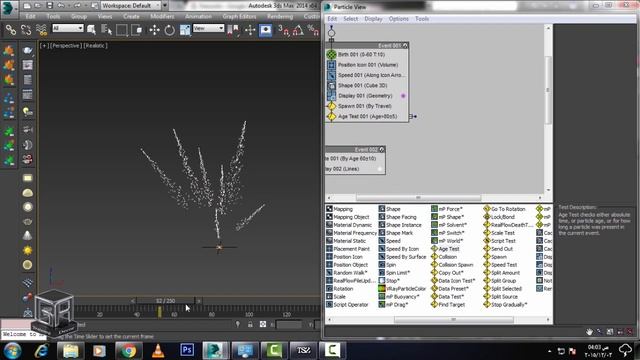Select Age Test 001 test in Event 001
This screenshot has height=360, width=640.
tap(367, 116)
